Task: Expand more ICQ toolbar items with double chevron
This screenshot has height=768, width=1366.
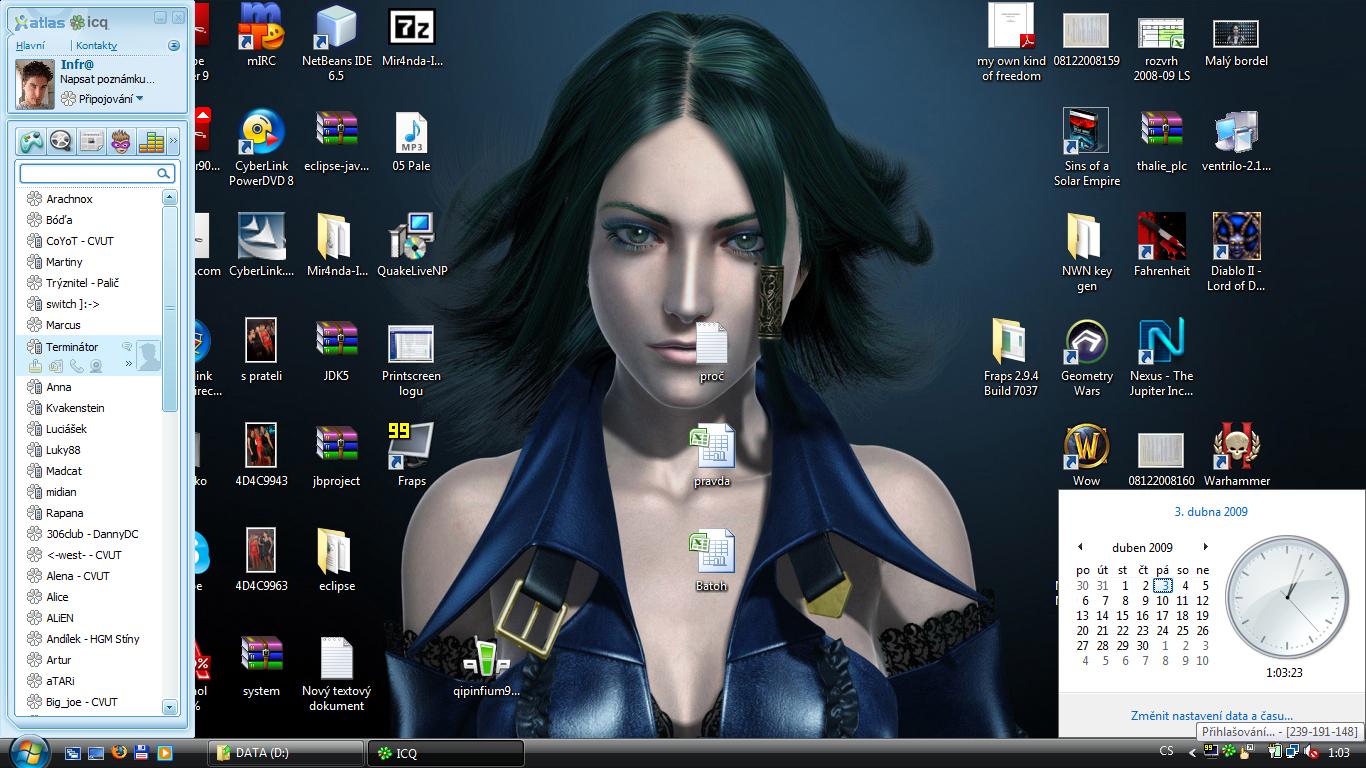Action: pyautogui.click(x=173, y=141)
